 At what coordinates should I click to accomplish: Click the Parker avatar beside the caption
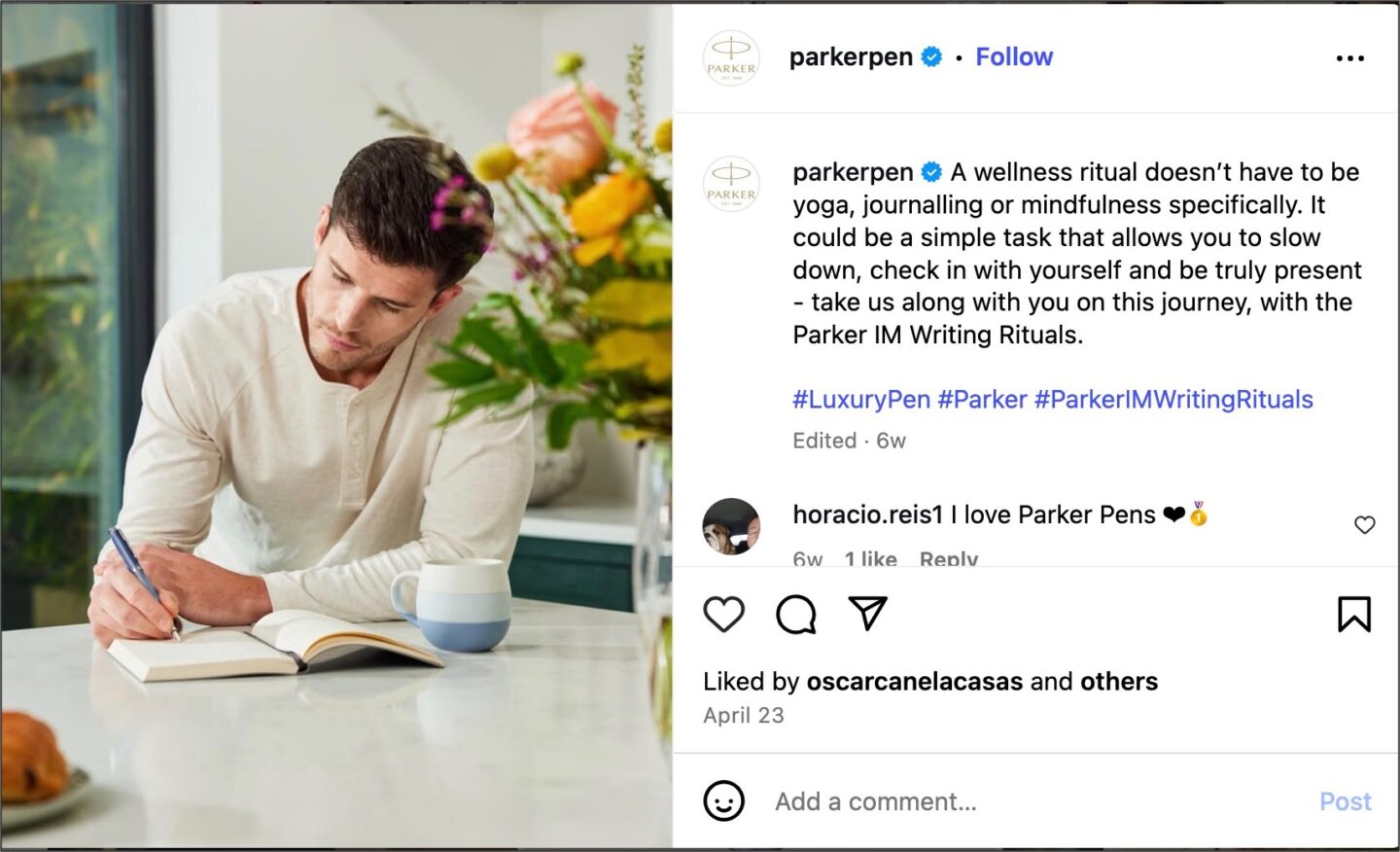(x=731, y=184)
